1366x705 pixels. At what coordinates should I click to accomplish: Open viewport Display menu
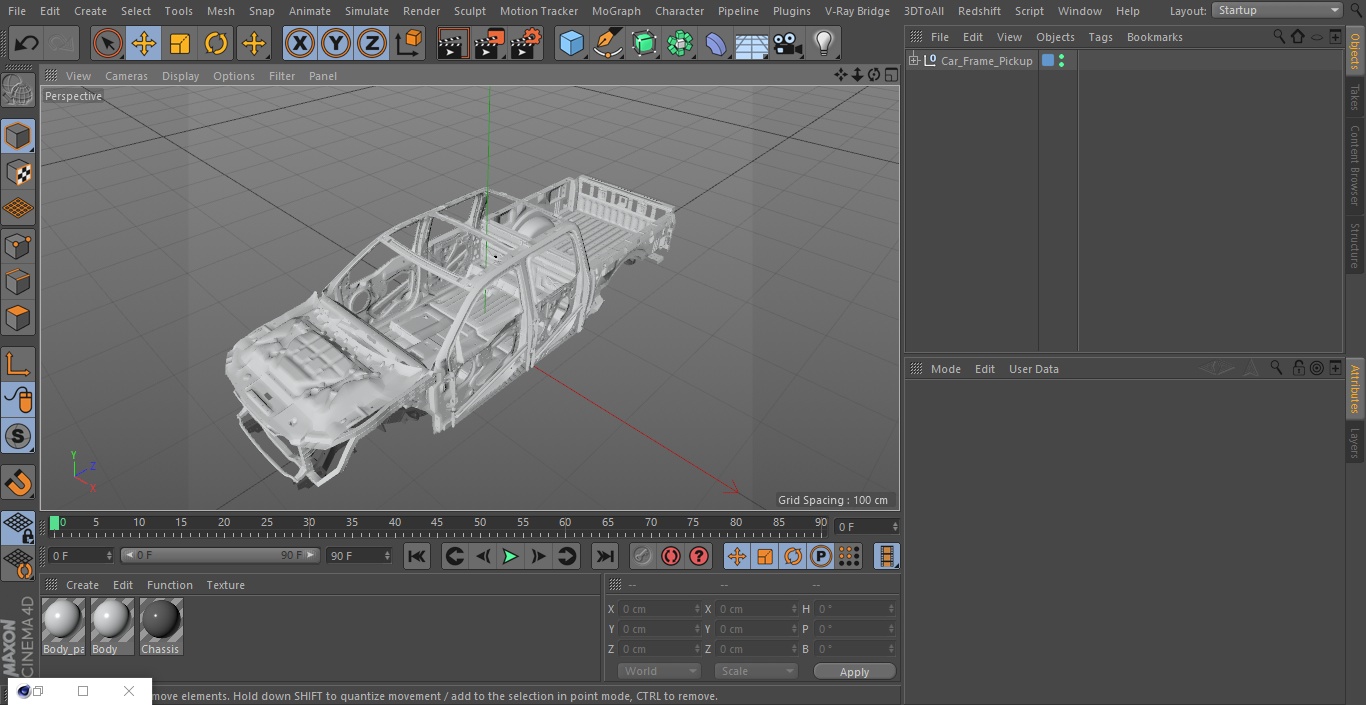(180, 76)
